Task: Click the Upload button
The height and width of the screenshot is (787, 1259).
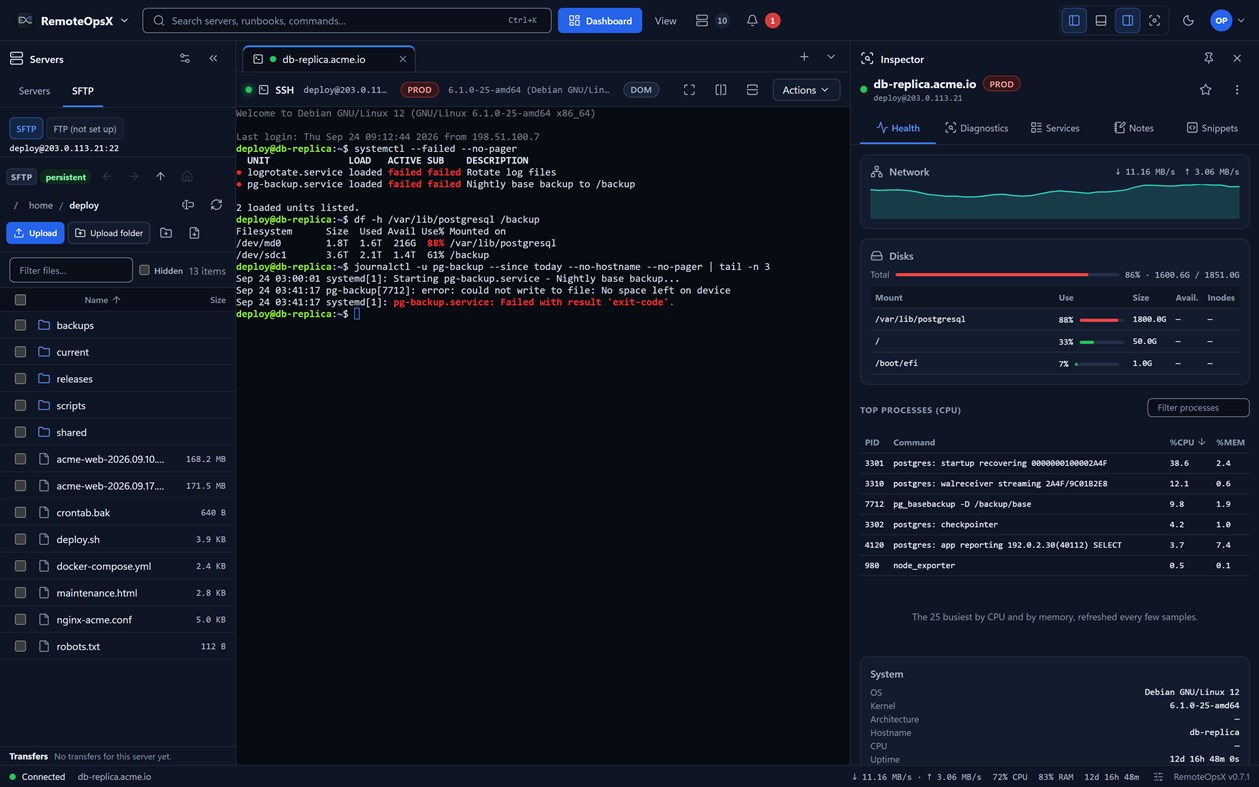Action: pos(35,233)
